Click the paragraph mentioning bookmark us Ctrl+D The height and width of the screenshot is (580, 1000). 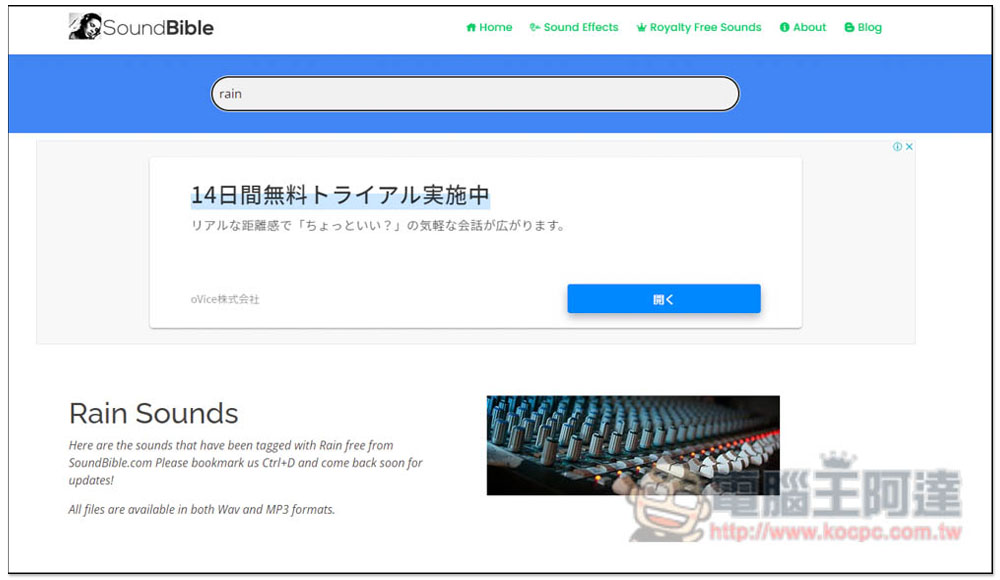coord(246,463)
